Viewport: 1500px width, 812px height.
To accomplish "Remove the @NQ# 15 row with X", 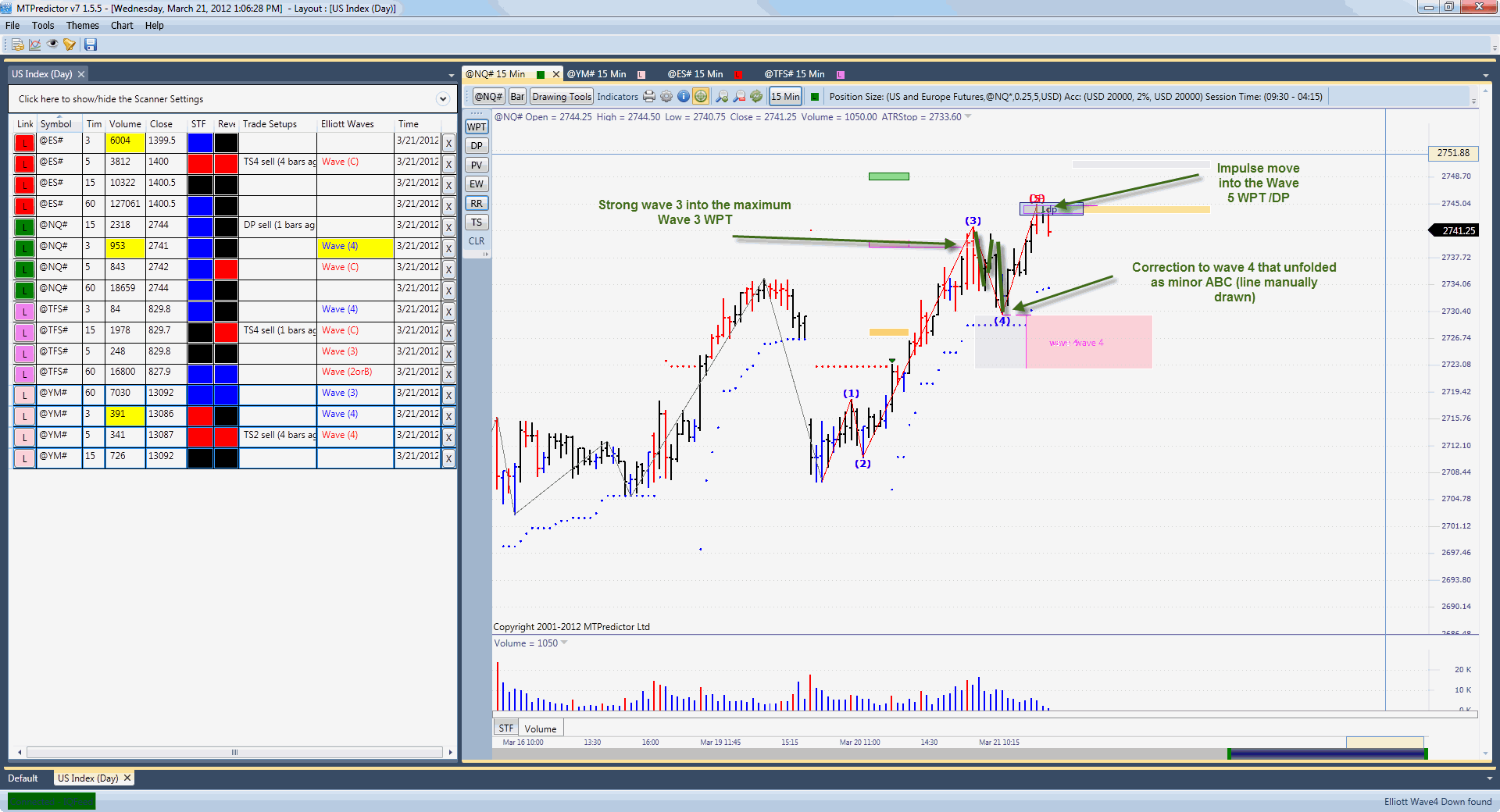I will click(x=448, y=227).
